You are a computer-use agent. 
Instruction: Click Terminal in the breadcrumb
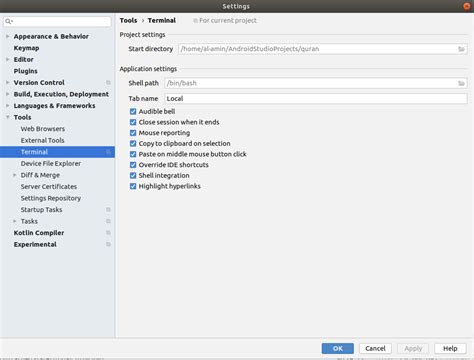click(x=162, y=20)
